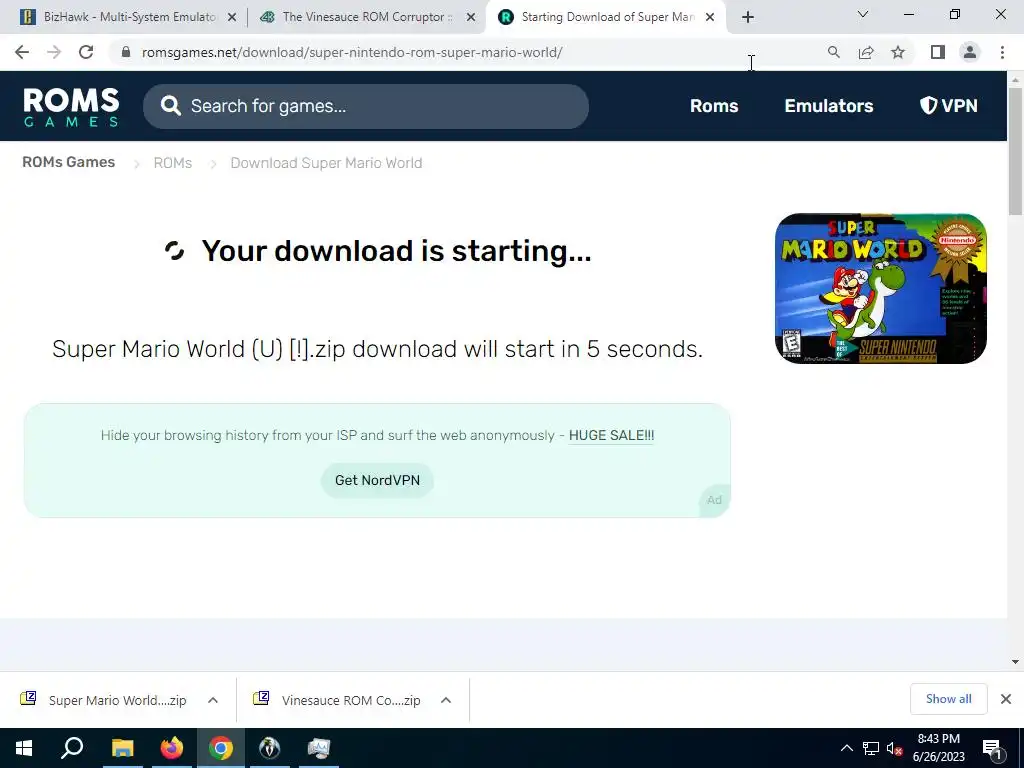
Task: Click Download Super Mario World breadcrumb
Action: [x=326, y=163]
